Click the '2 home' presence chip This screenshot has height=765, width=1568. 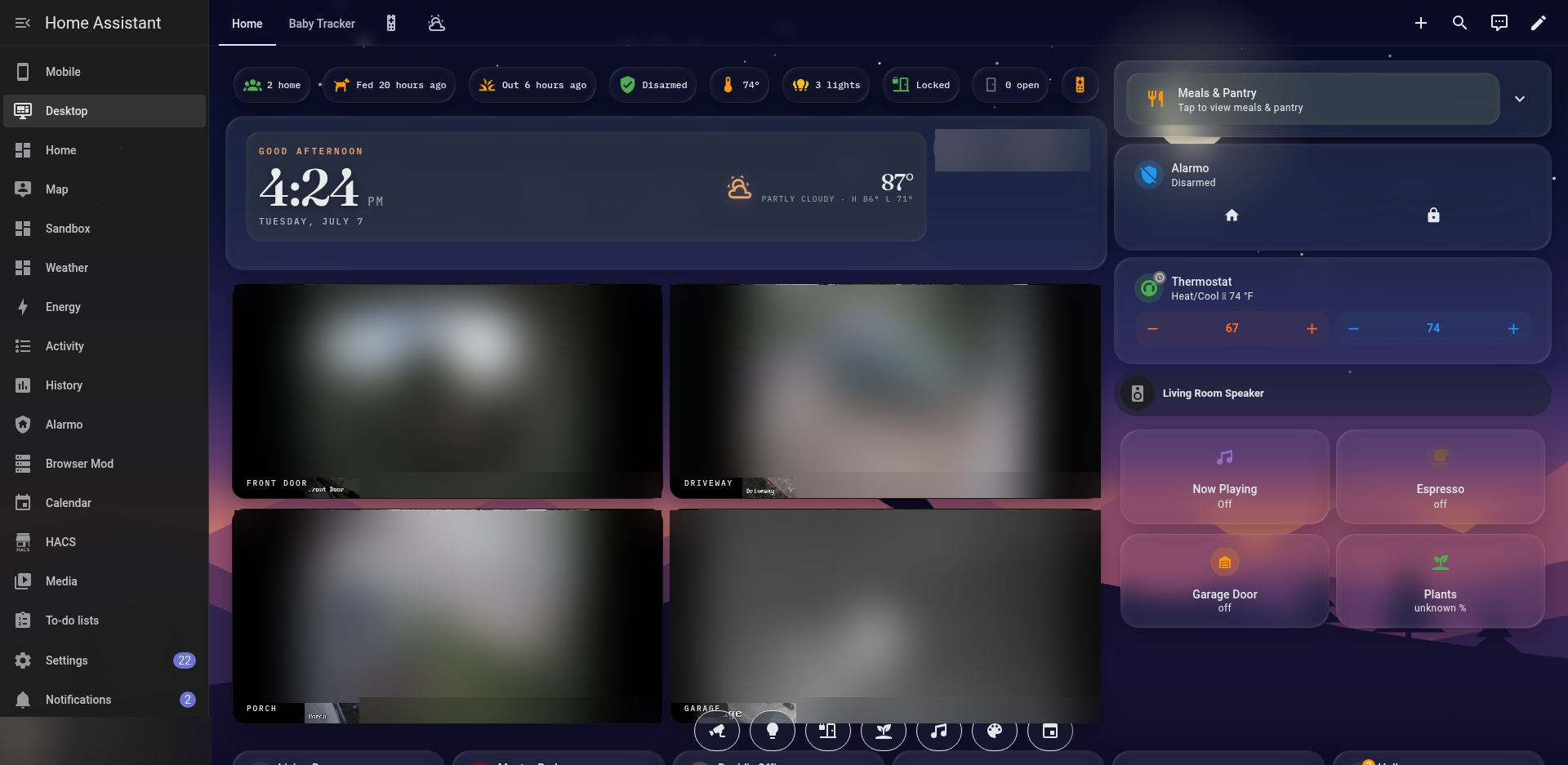pos(273,85)
